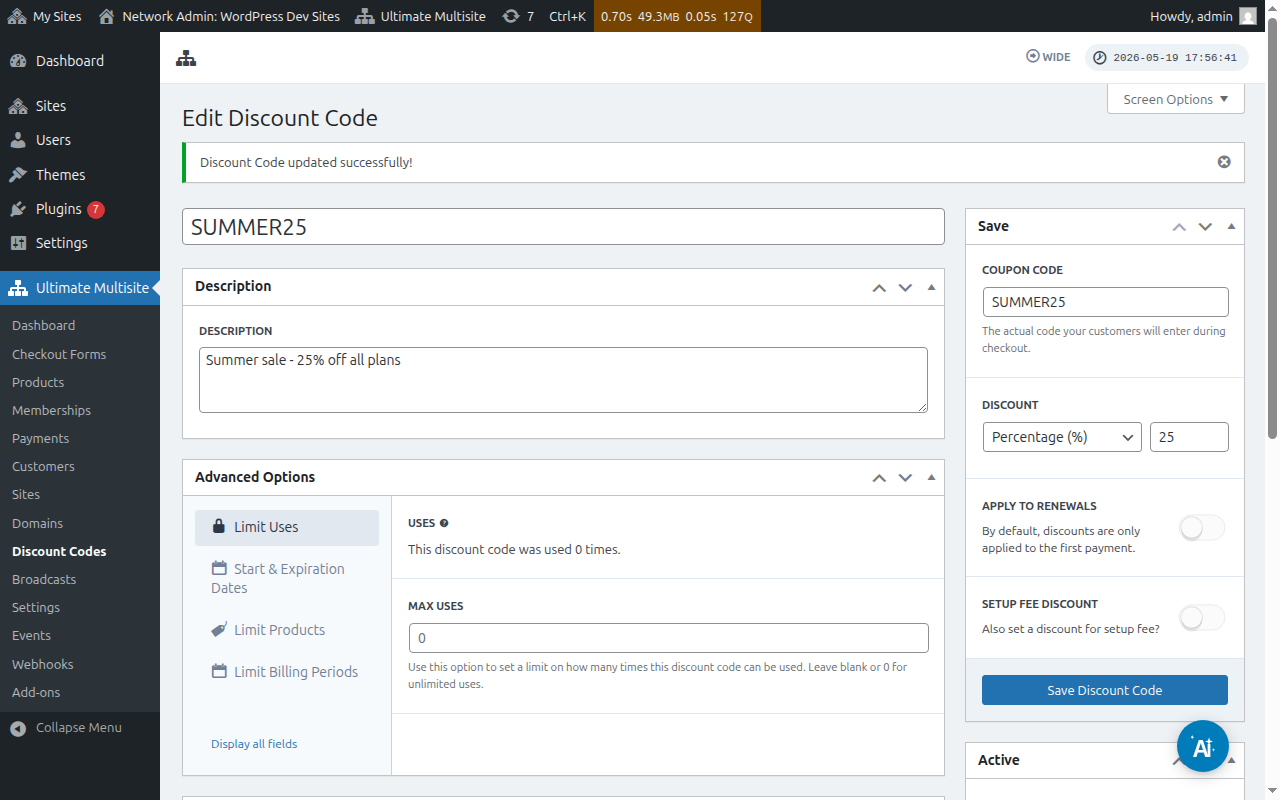
Task: Click the red plugins update count badge
Action: [96, 209]
